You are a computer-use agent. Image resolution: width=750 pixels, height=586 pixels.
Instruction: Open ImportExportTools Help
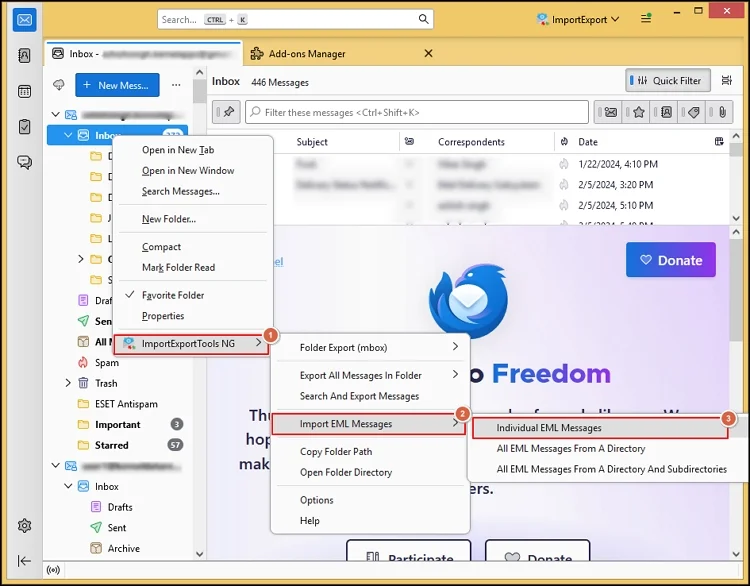click(370, 520)
